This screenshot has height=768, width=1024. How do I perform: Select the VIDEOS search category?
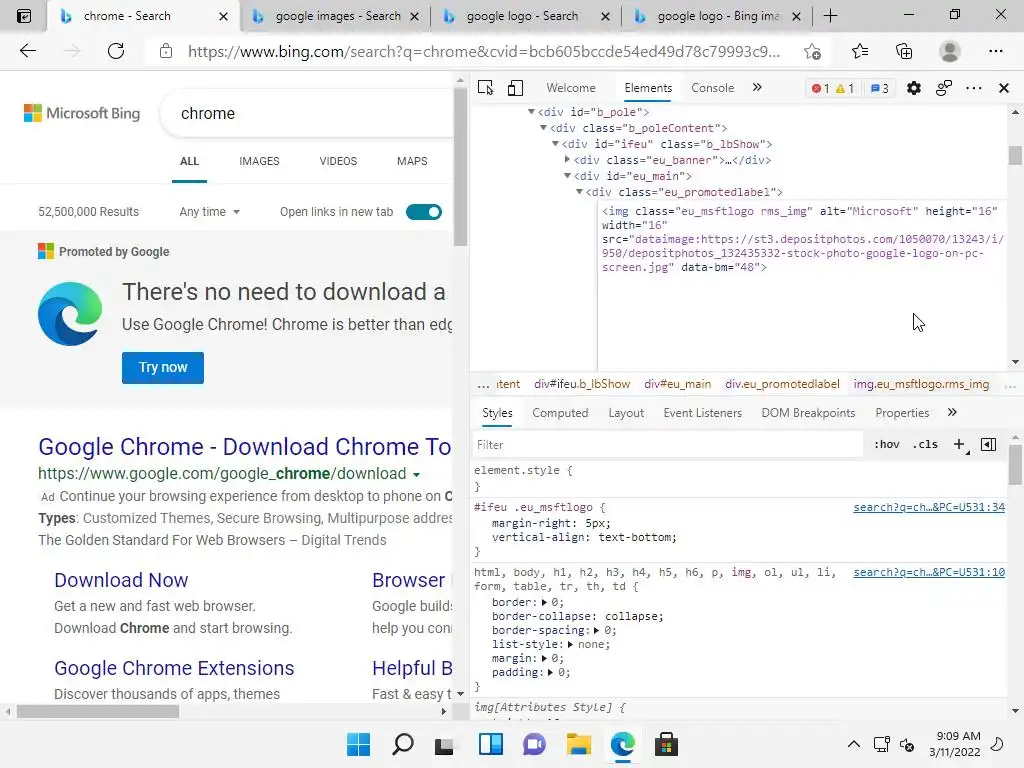click(338, 161)
